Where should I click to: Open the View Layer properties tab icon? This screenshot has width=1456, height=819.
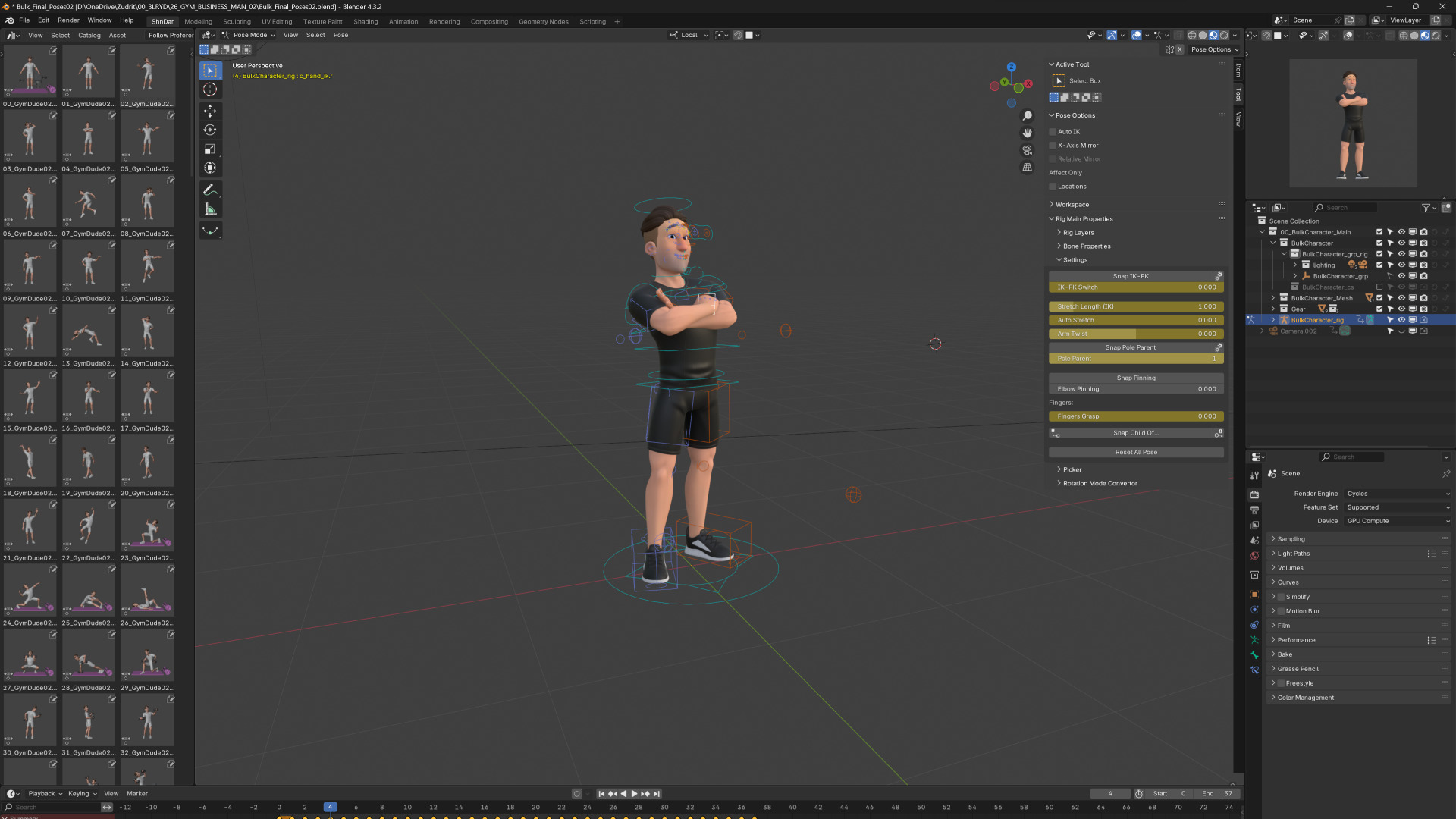(x=1254, y=525)
